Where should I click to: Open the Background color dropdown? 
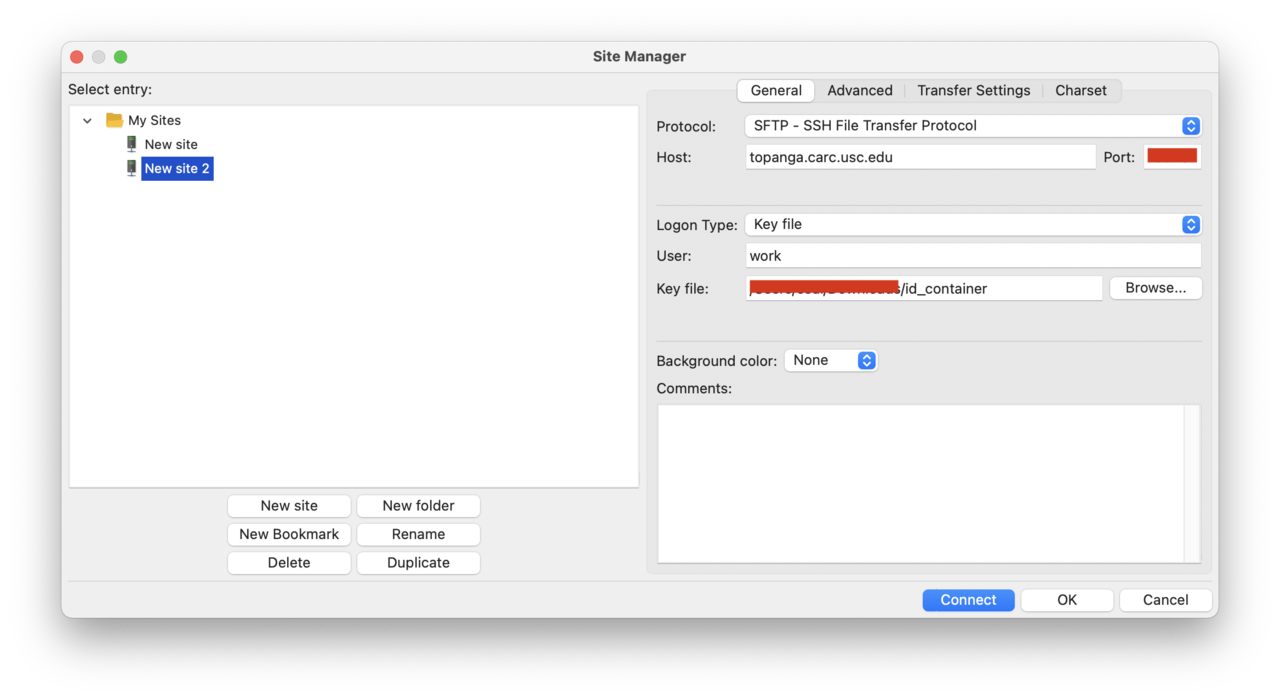831,360
